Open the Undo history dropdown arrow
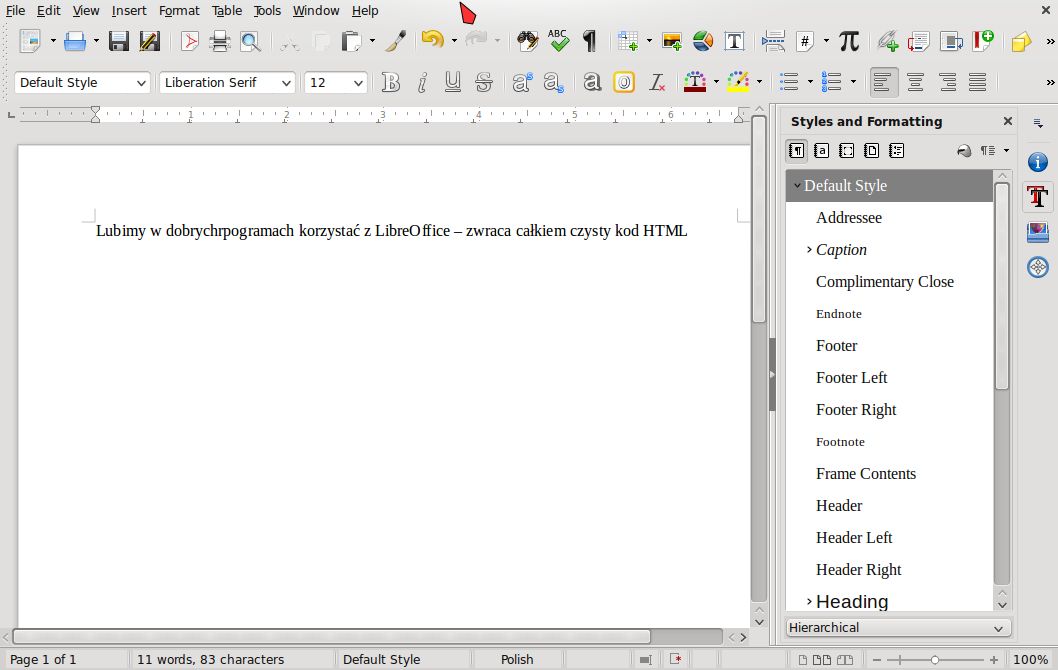The image size is (1058, 670). pos(454,41)
